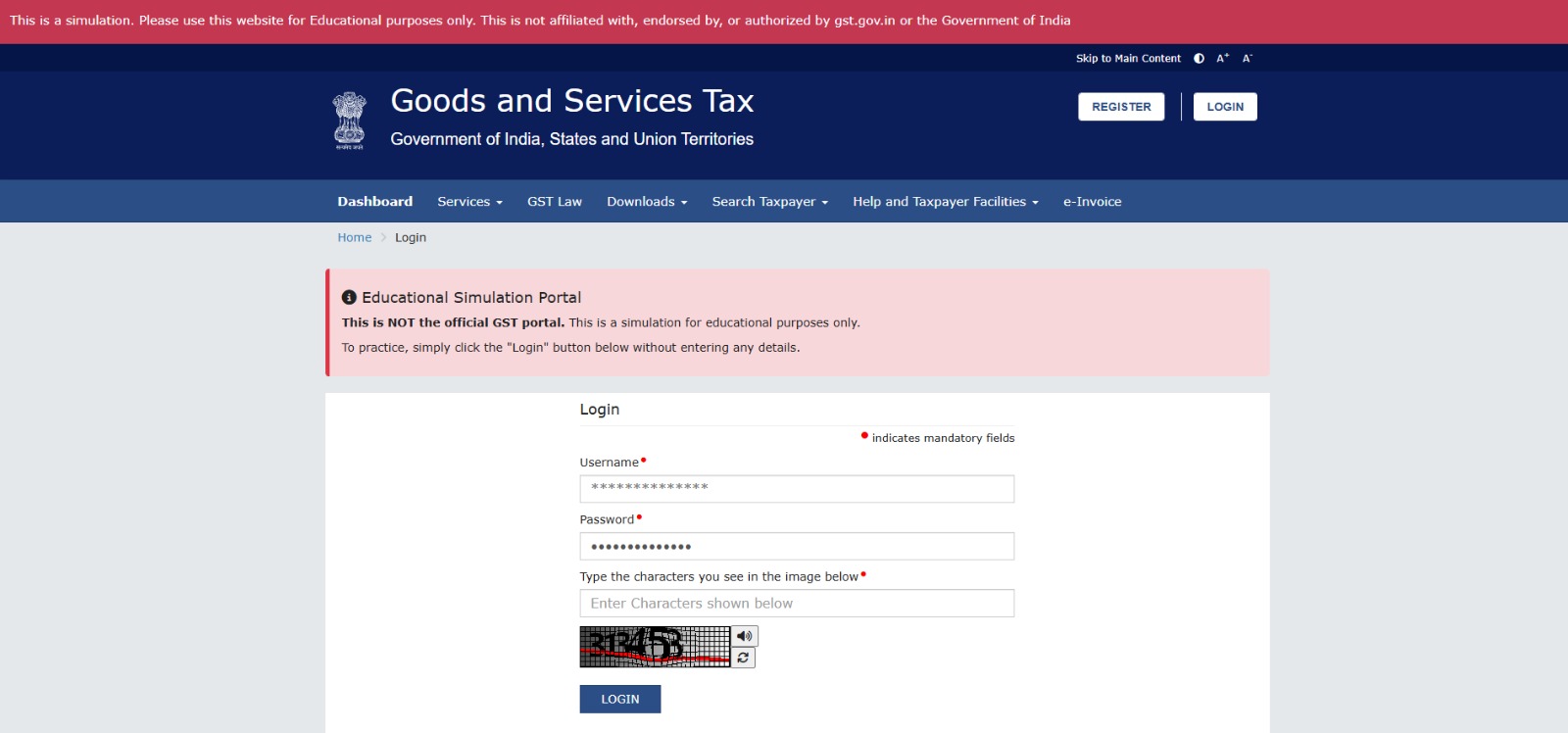Viewport: 1568px width, 733px height.
Task: Navigate to Home breadcrumb link
Action: [355, 237]
